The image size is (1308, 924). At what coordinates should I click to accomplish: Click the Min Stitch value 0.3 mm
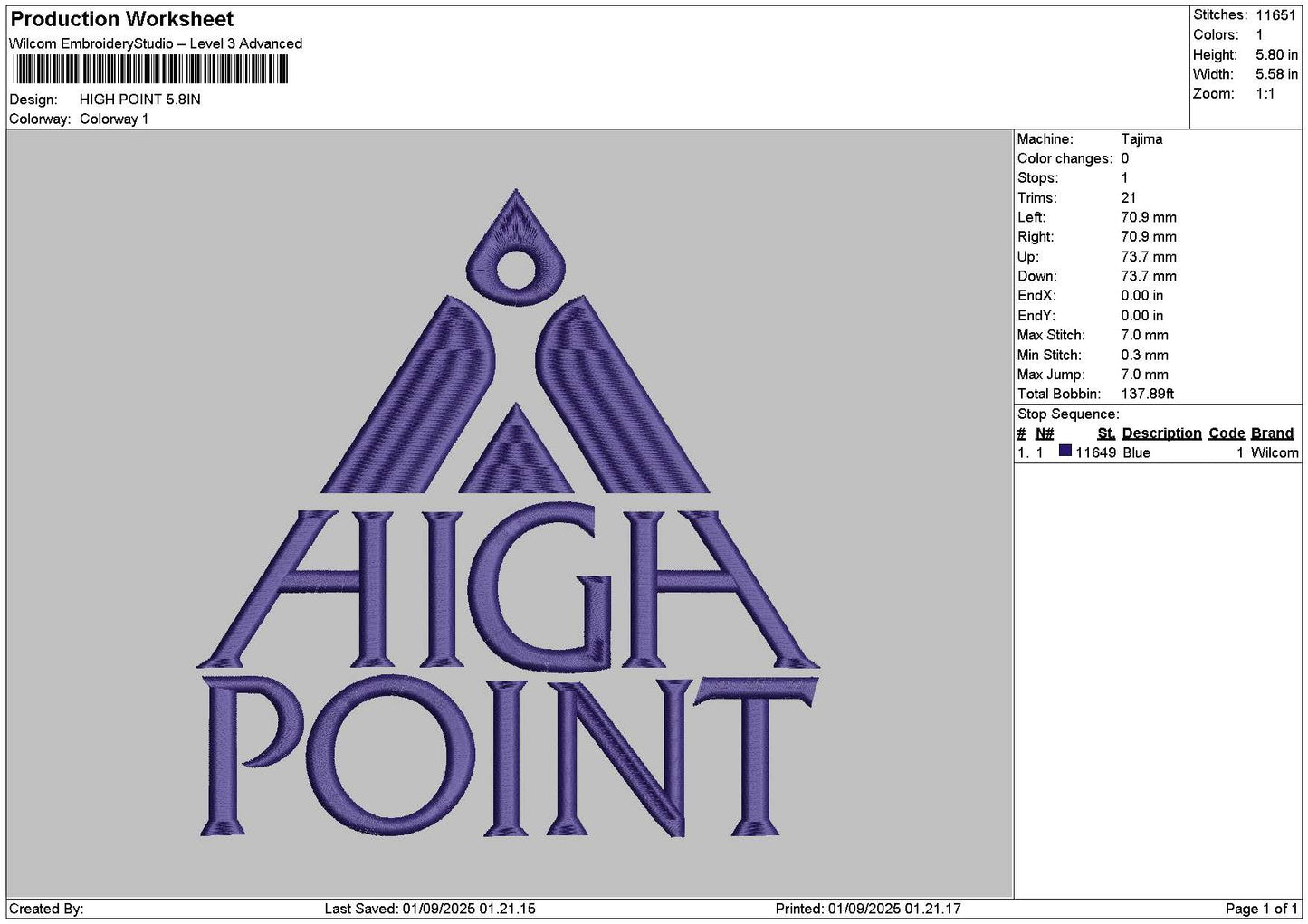pyautogui.click(x=1144, y=356)
